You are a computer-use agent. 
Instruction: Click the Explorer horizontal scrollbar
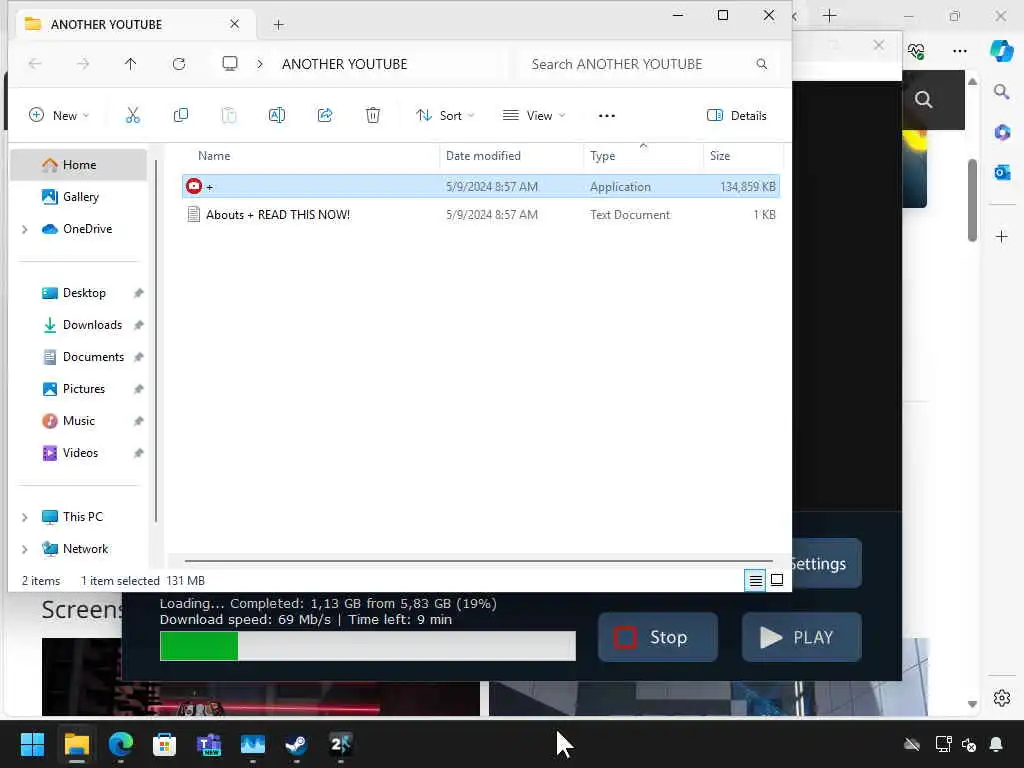[x=479, y=560]
